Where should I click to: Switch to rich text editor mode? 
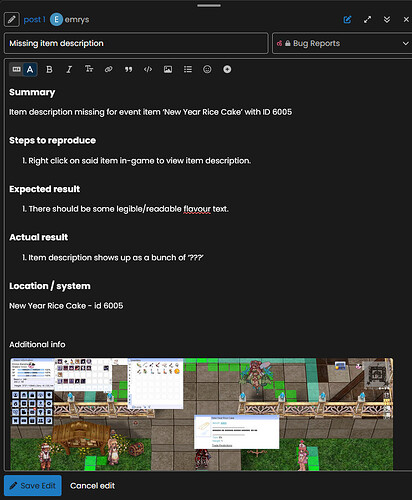[x=30, y=69]
